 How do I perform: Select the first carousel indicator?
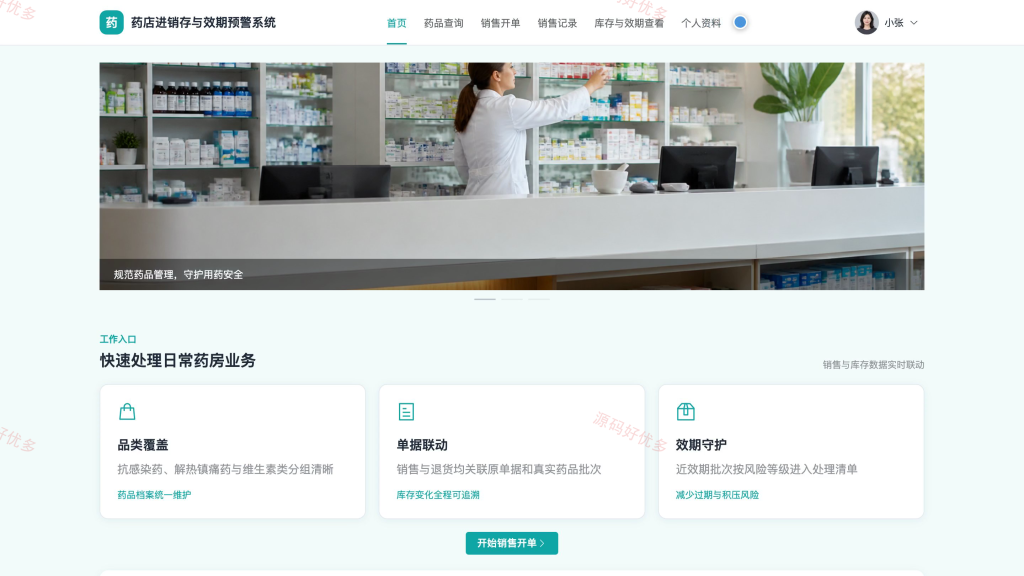coord(485,299)
